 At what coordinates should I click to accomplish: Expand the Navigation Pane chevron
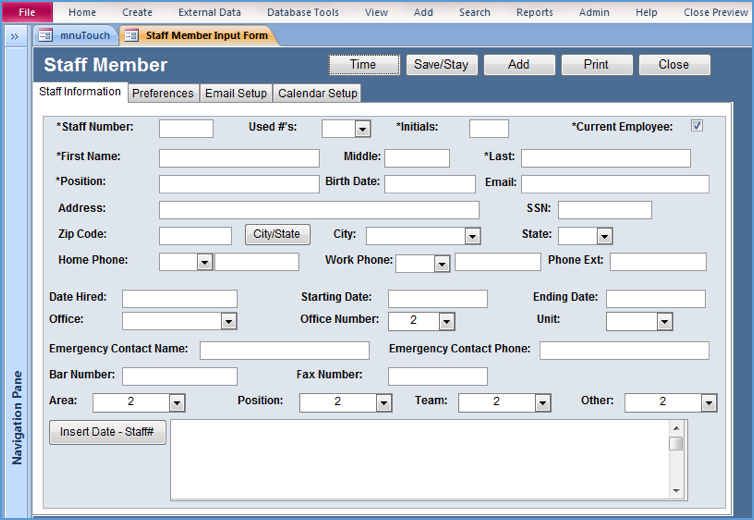tap(15, 36)
